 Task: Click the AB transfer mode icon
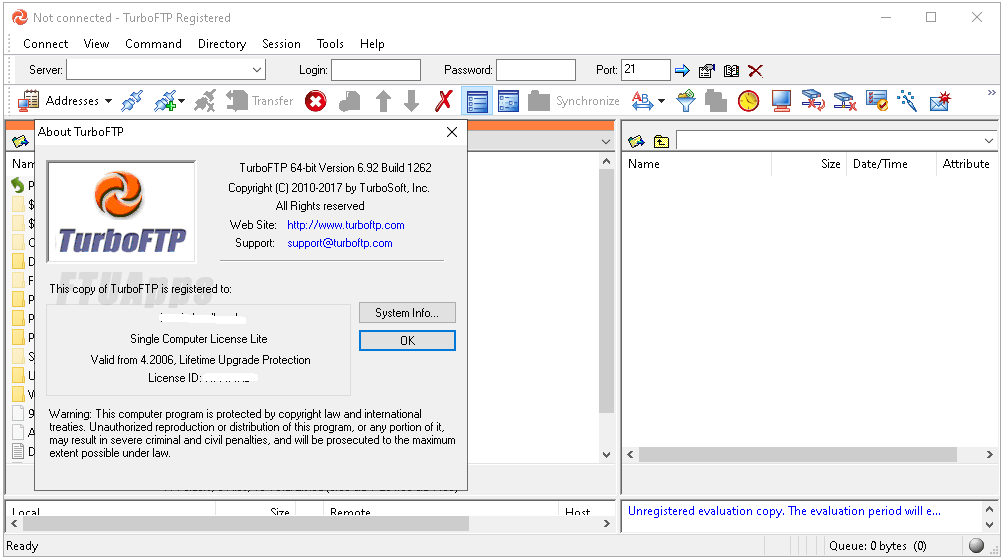(642, 101)
